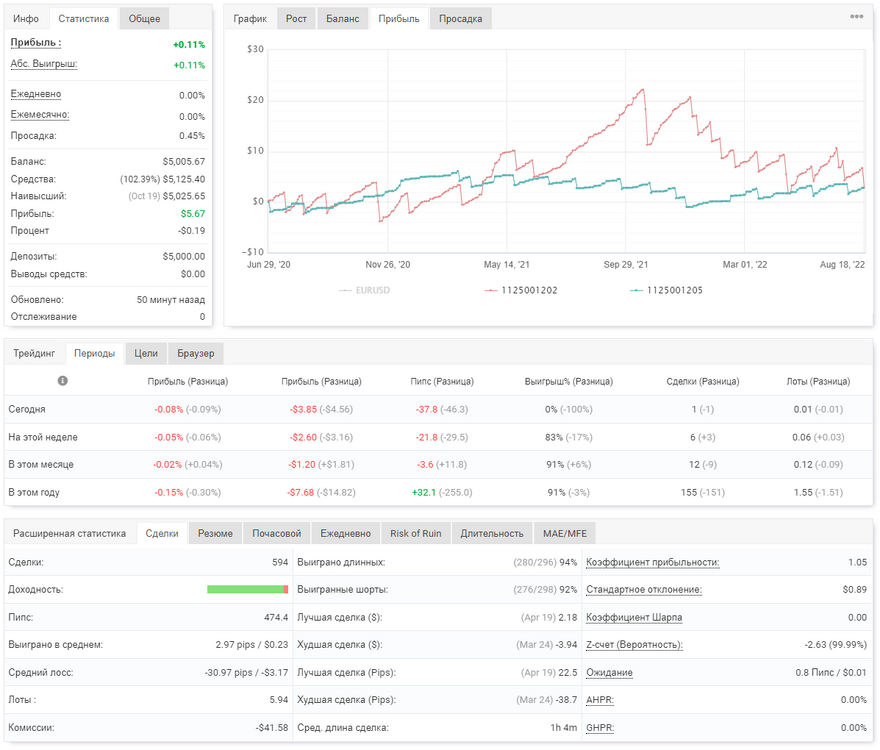Click the AHPR link
880x750 pixels.
click(600, 700)
